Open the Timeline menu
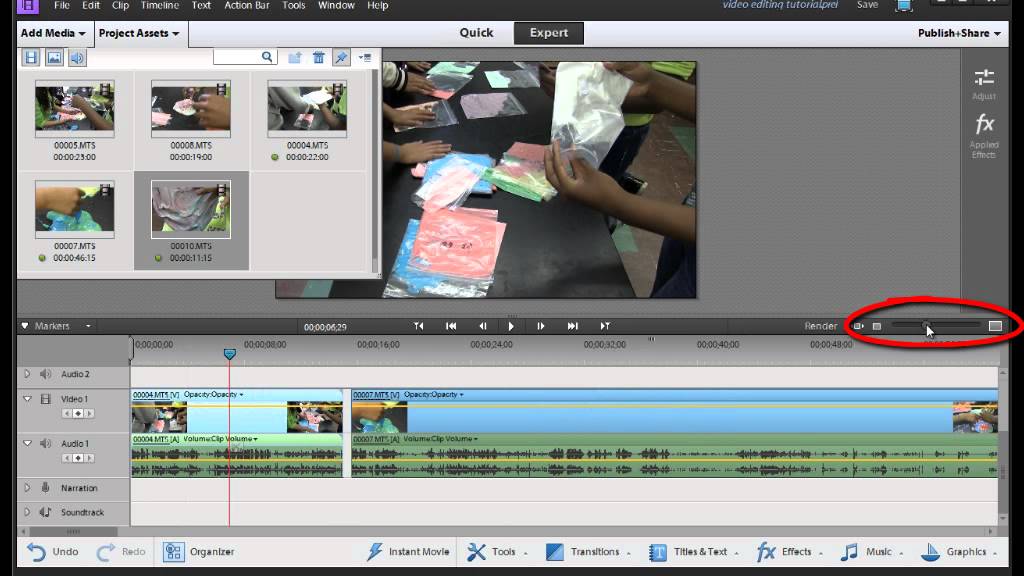The width and height of the screenshot is (1024, 576). click(160, 5)
